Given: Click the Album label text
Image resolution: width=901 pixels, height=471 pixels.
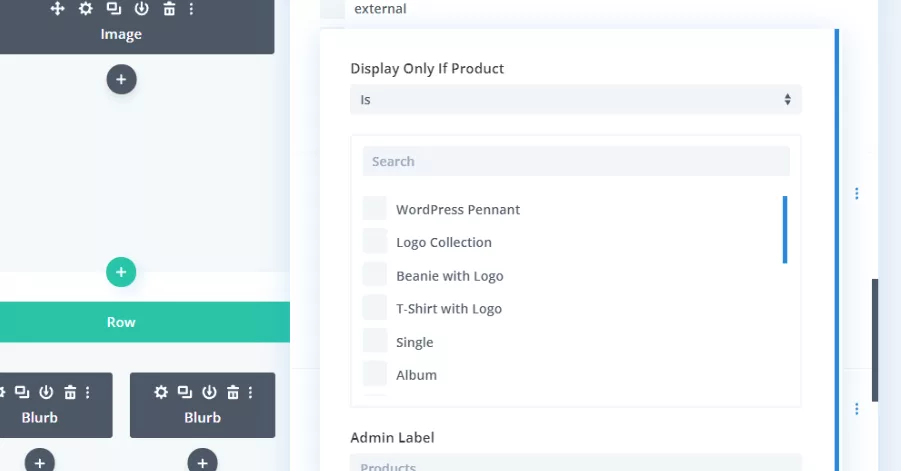Looking at the screenshot, I should click(x=416, y=375).
